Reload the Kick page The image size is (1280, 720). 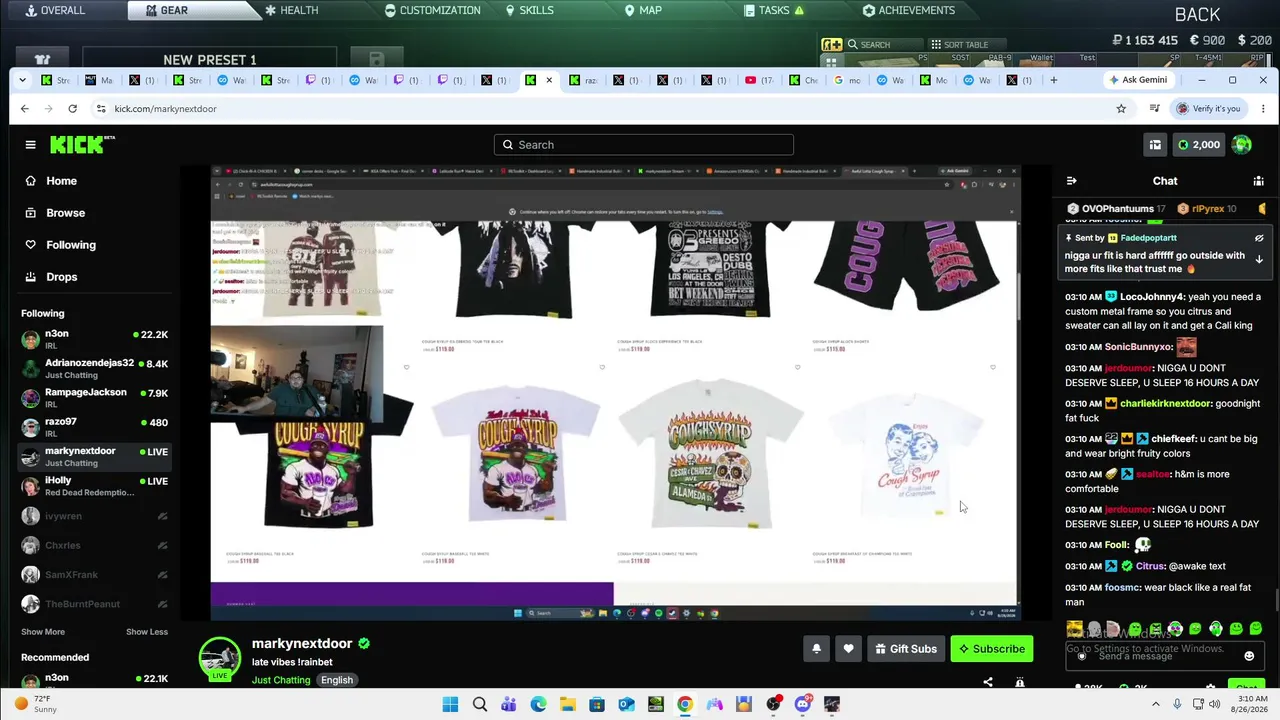(72, 108)
